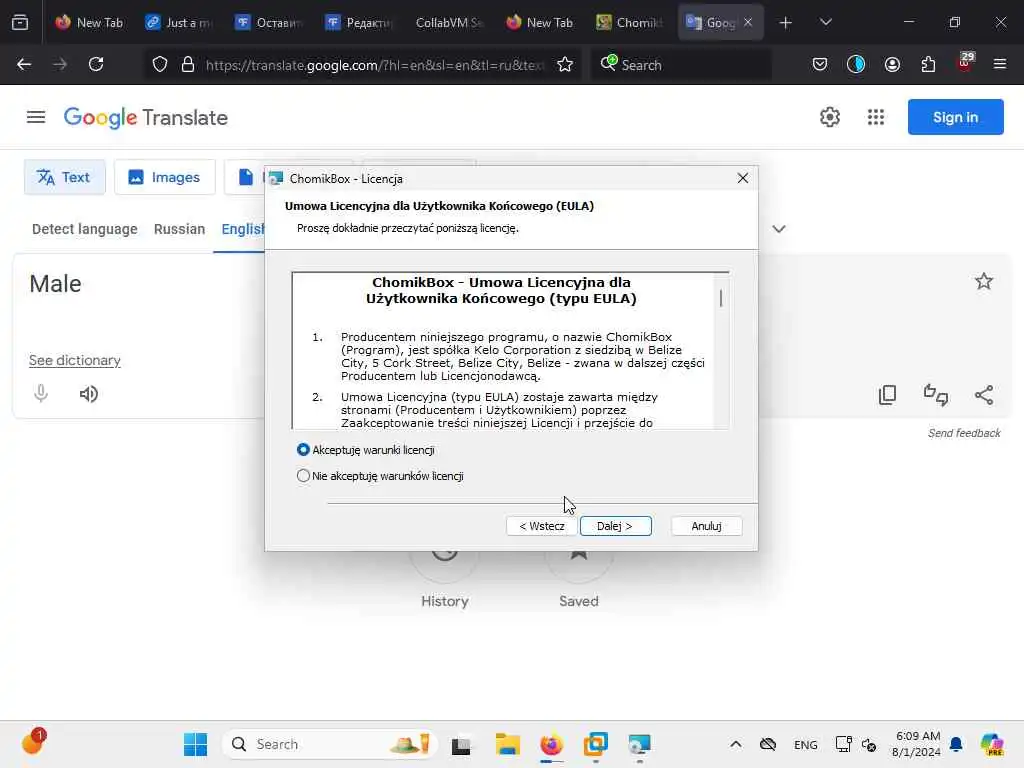
Task: Select 'Akceptuję warunki licencji' radio button
Action: pos(303,450)
